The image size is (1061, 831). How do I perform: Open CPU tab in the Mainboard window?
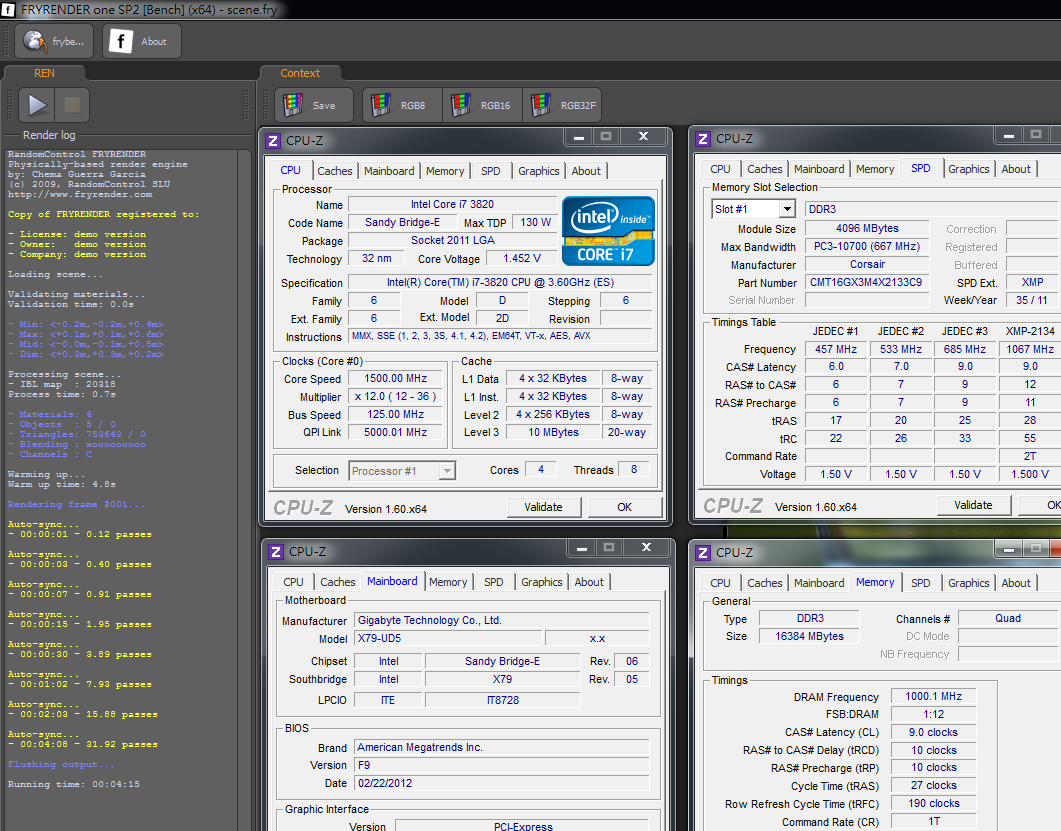[x=293, y=582]
